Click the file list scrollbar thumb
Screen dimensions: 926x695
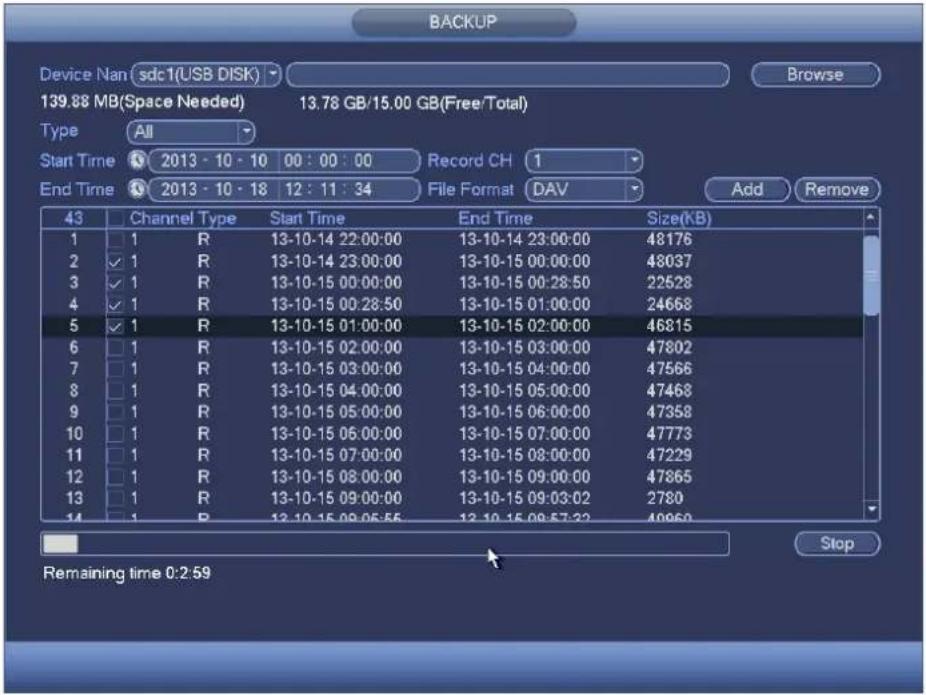tap(872, 275)
